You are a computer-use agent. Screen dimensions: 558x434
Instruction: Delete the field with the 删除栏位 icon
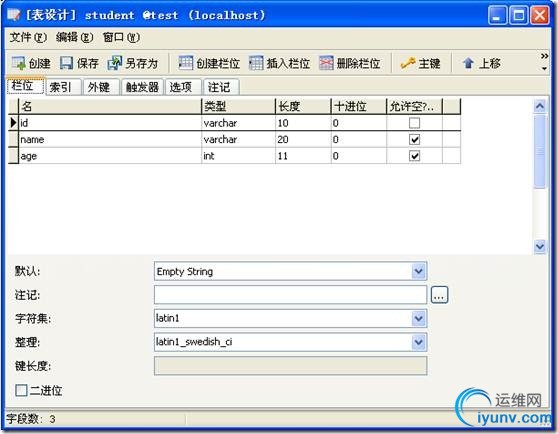click(326, 63)
